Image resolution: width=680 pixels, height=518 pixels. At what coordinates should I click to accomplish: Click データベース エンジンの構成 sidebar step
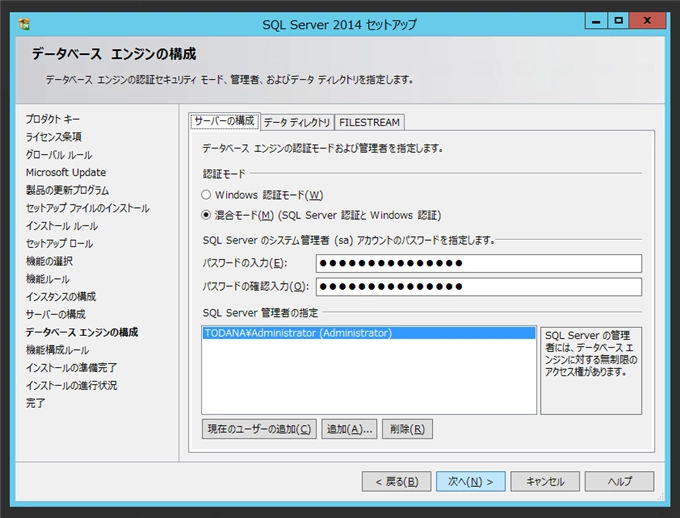[82, 332]
